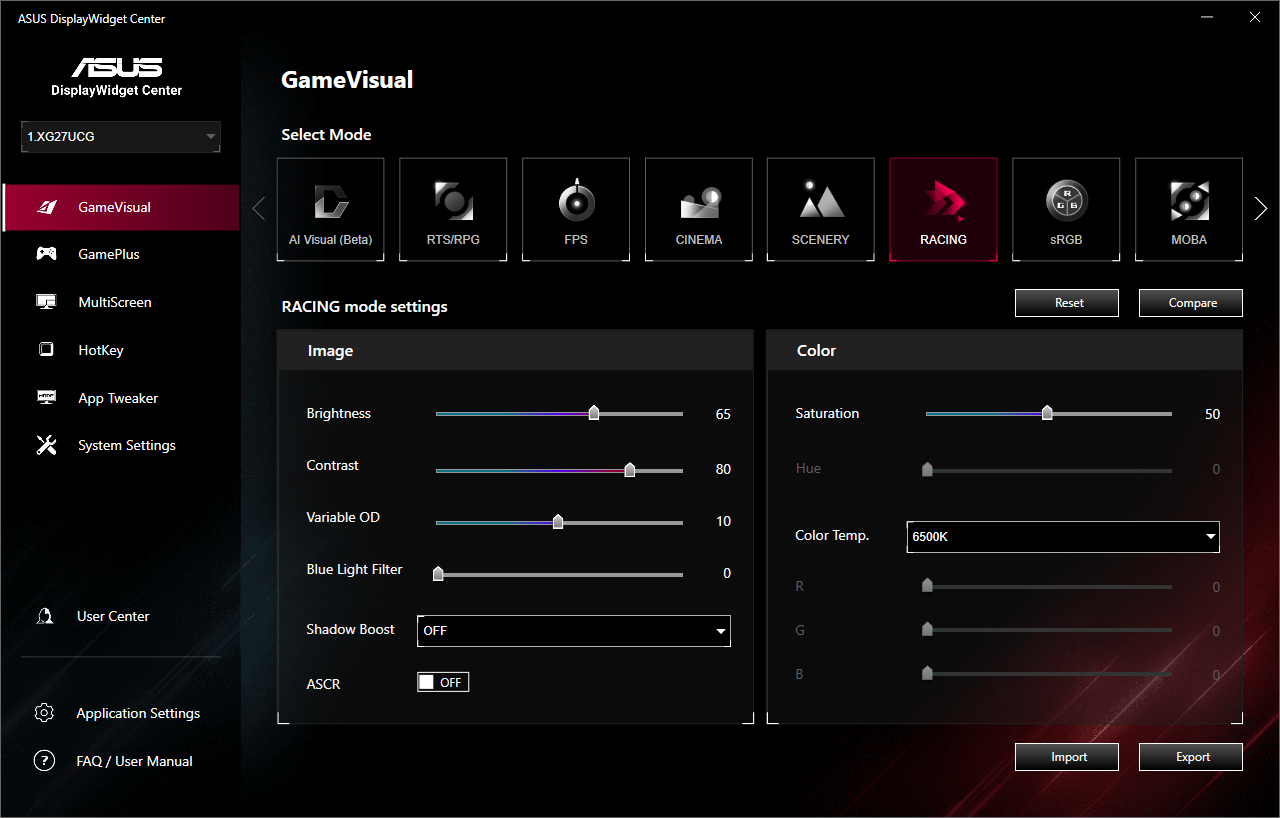
Task: Click the Contrast slider handle
Action: coord(630,469)
